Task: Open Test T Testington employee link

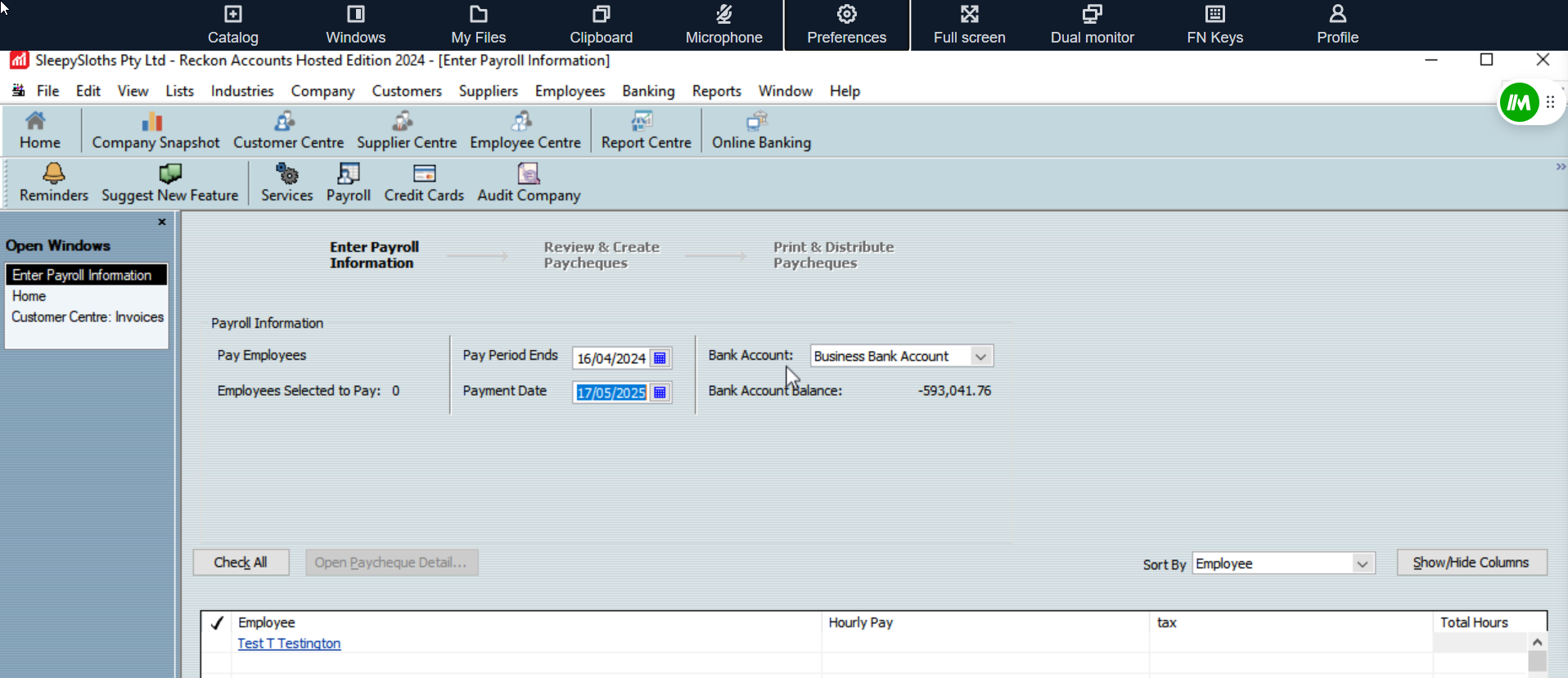Action: pyautogui.click(x=289, y=644)
